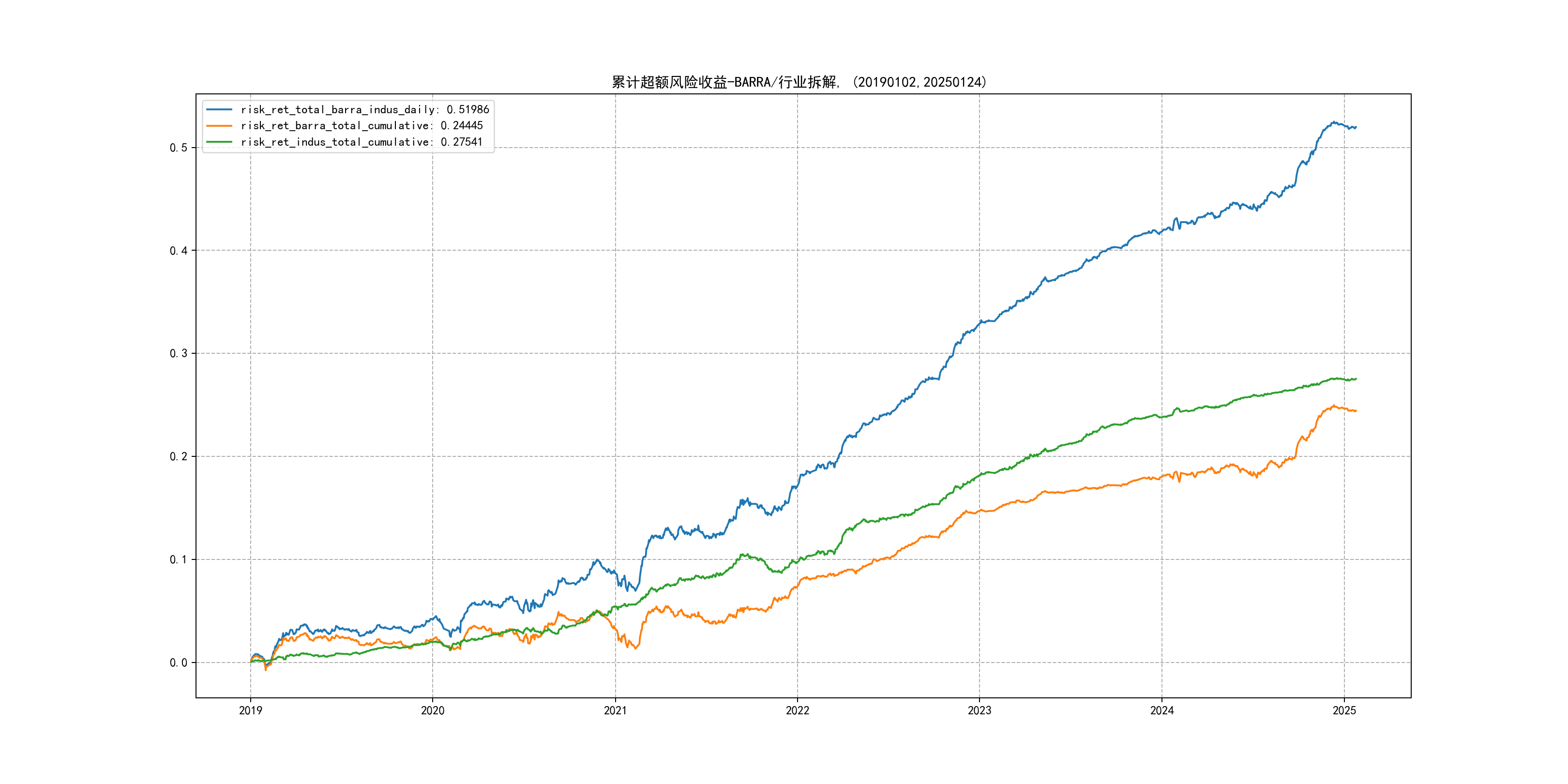Select legend entry risk_ret_indus_total_cumulative

click(x=361, y=142)
